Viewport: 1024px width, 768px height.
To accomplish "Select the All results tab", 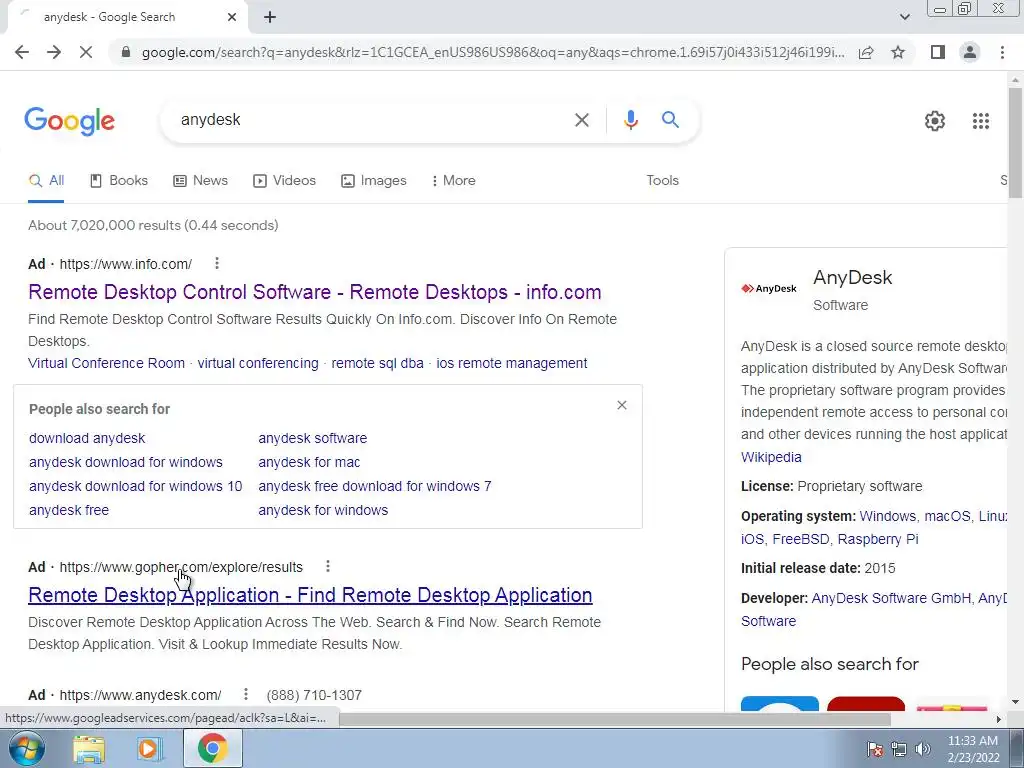I will point(46,181).
